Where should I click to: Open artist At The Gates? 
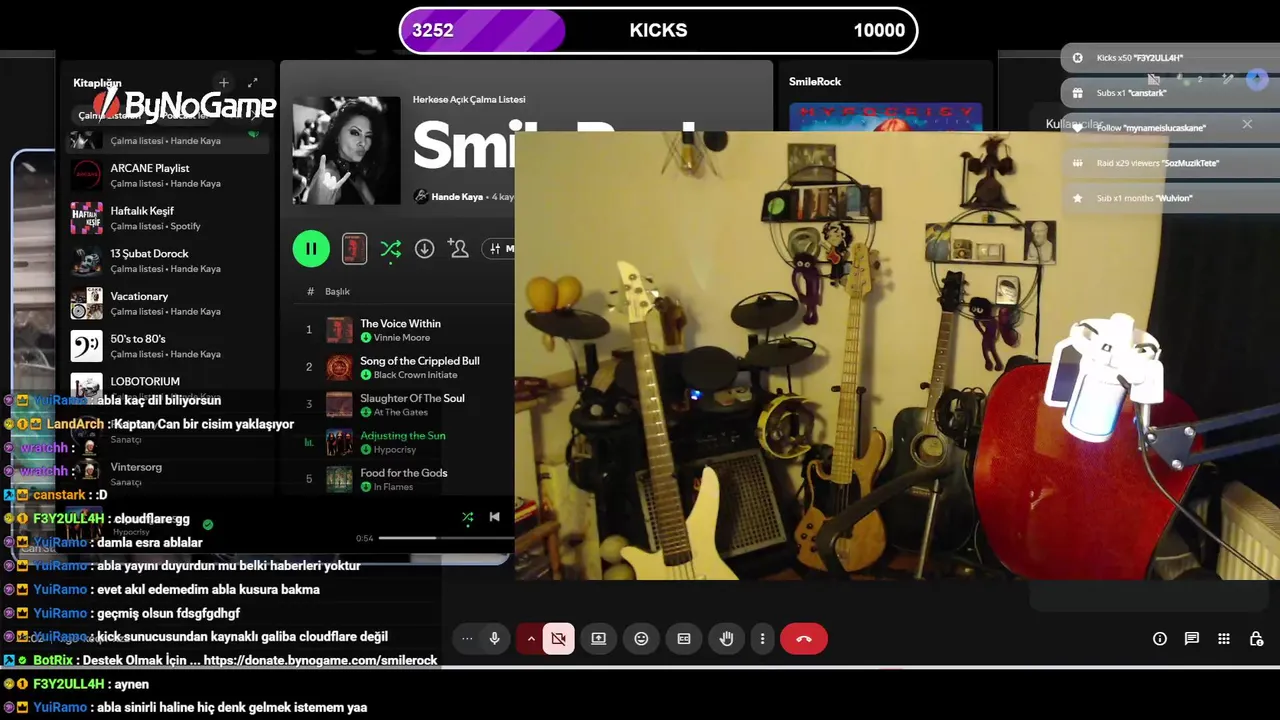400,412
